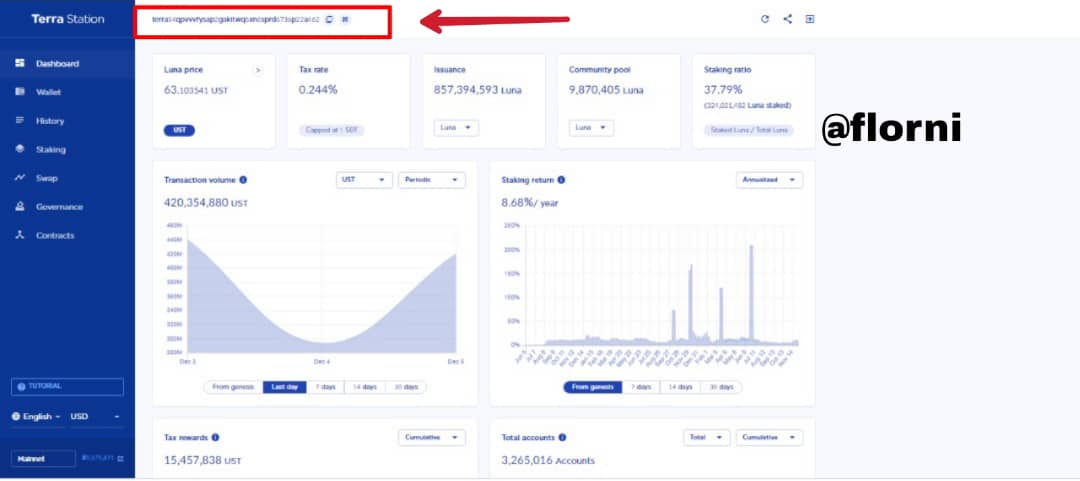Viewport: 1080px width, 481px height.
Task: Open the Governance section
Action: click(68, 207)
